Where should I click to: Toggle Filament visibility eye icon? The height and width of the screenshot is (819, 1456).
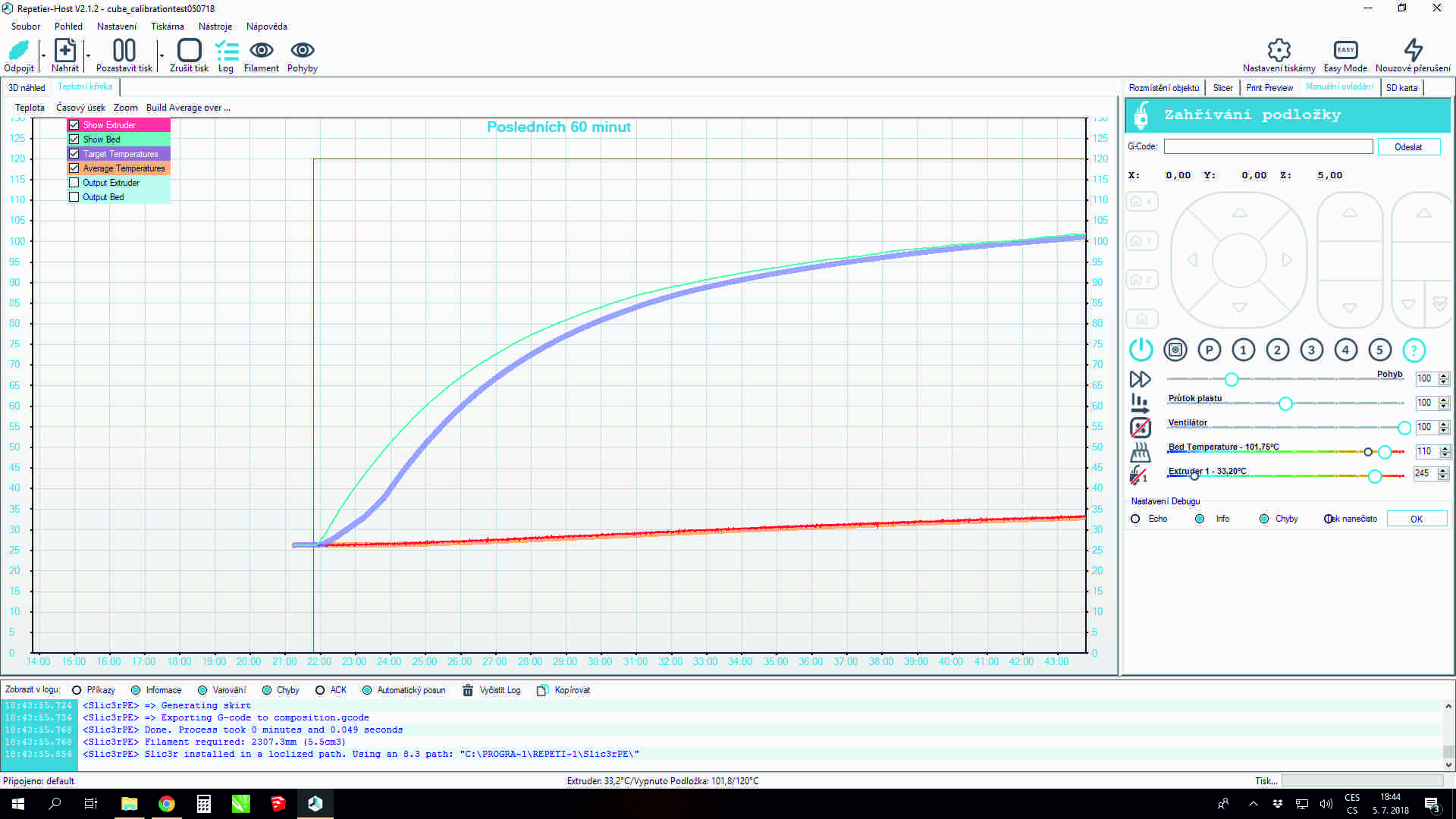click(x=262, y=51)
